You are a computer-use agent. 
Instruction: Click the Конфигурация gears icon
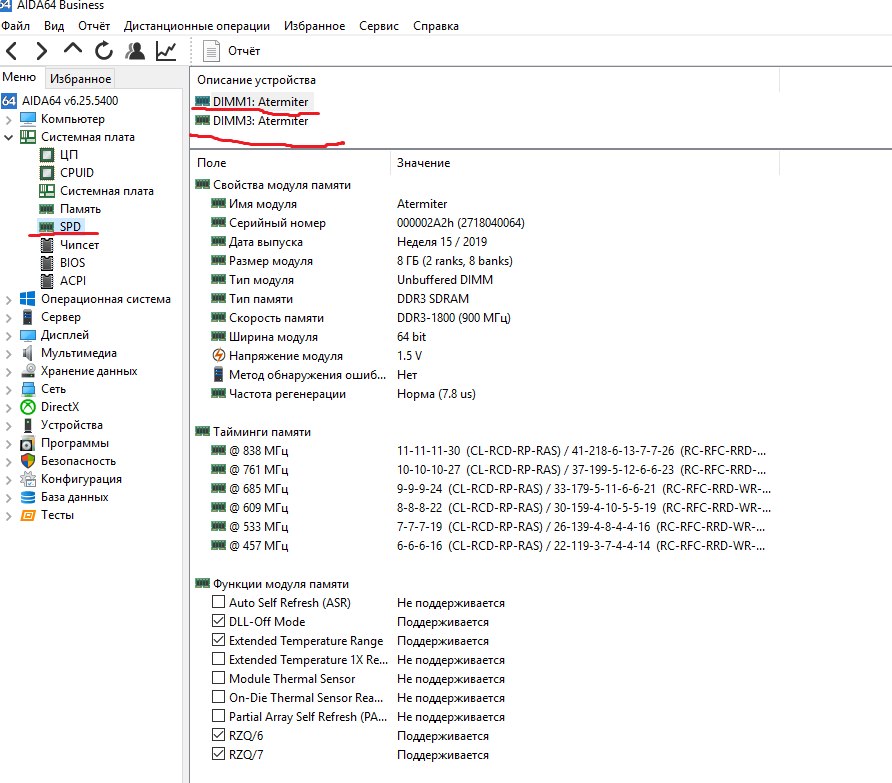click(x=28, y=479)
